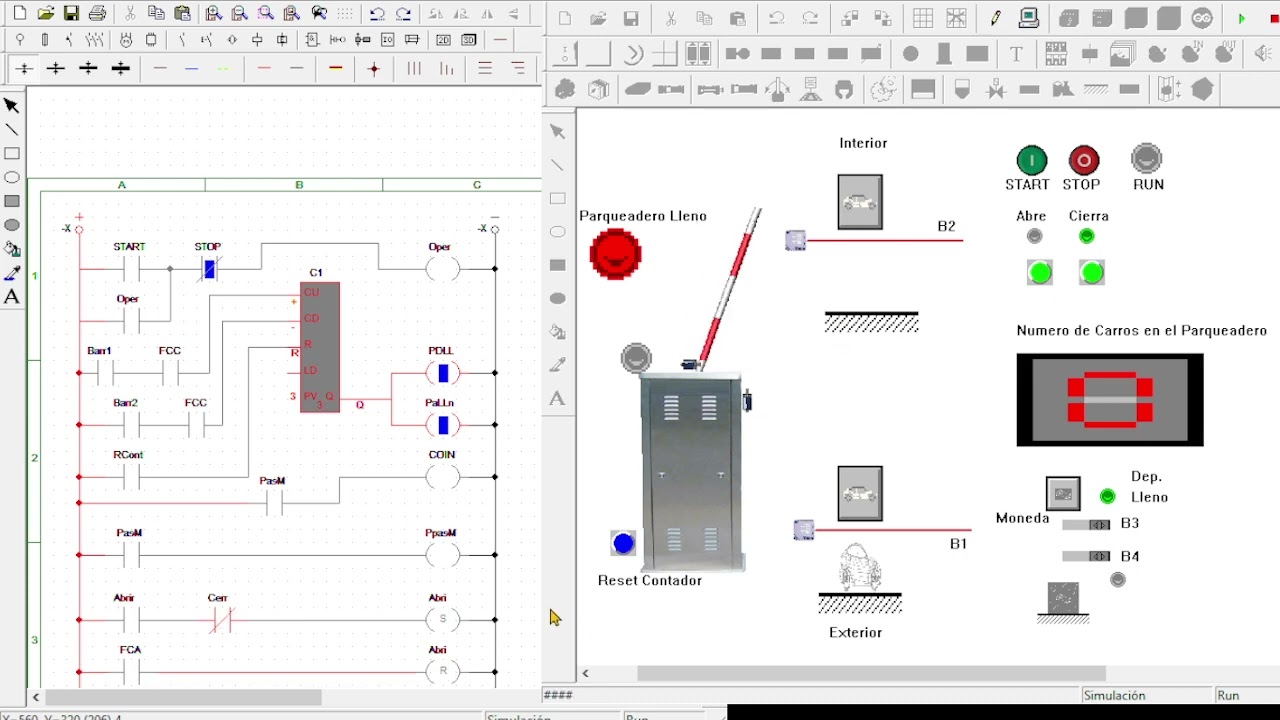
Task: Open a schematic file in left window
Action: [46, 14]
